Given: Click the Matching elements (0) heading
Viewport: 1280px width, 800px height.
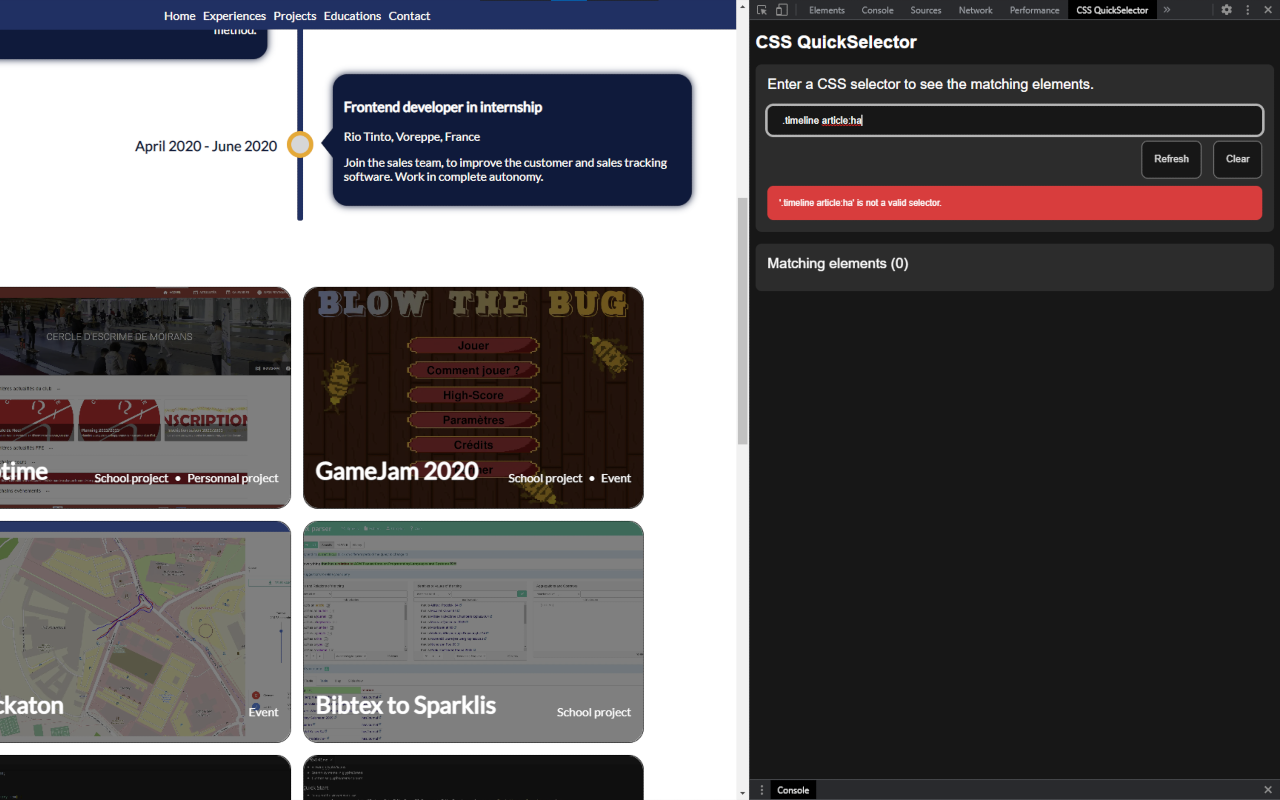Looking at the screenshot, I should pos(838,264).
